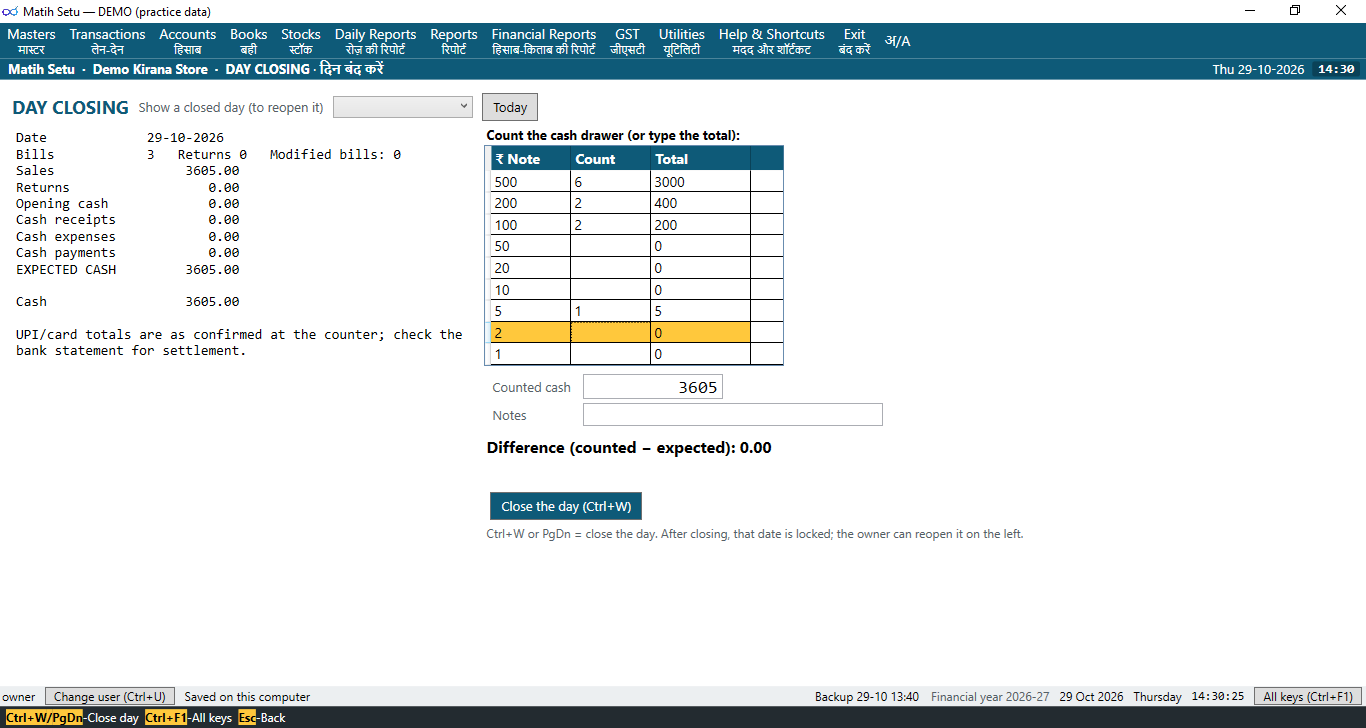
Task: Open the Masters menu
Action: click(x=31, y=41)
